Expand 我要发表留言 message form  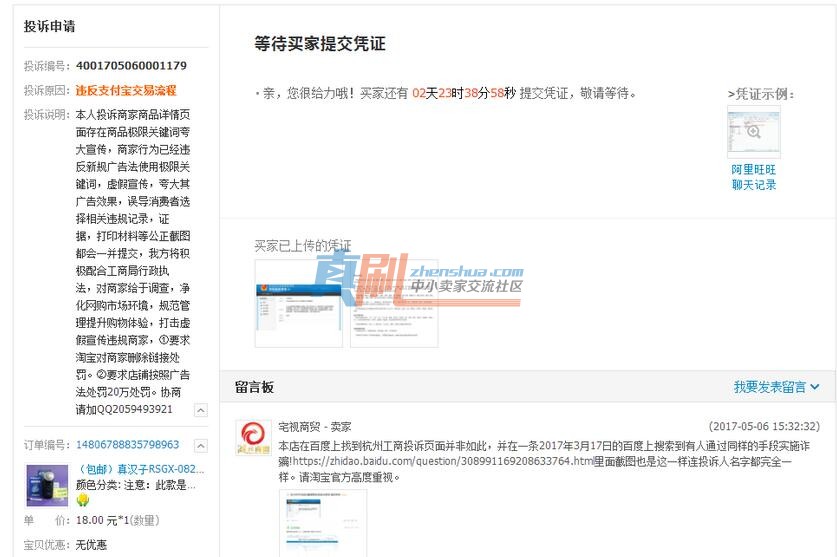pyautogui.click(x=776, y=387)
